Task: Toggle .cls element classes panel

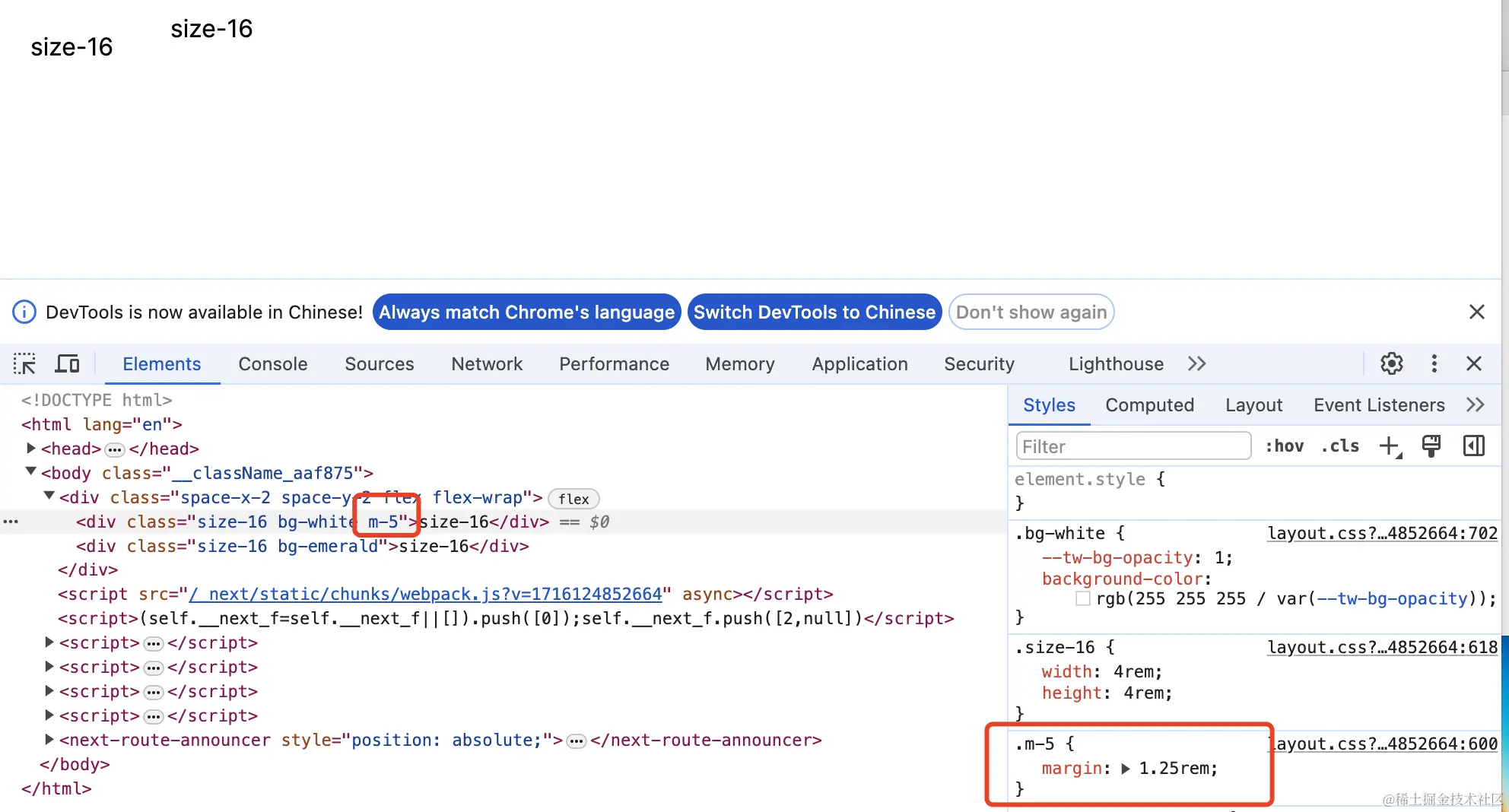Action: [x=1340, y=446]
